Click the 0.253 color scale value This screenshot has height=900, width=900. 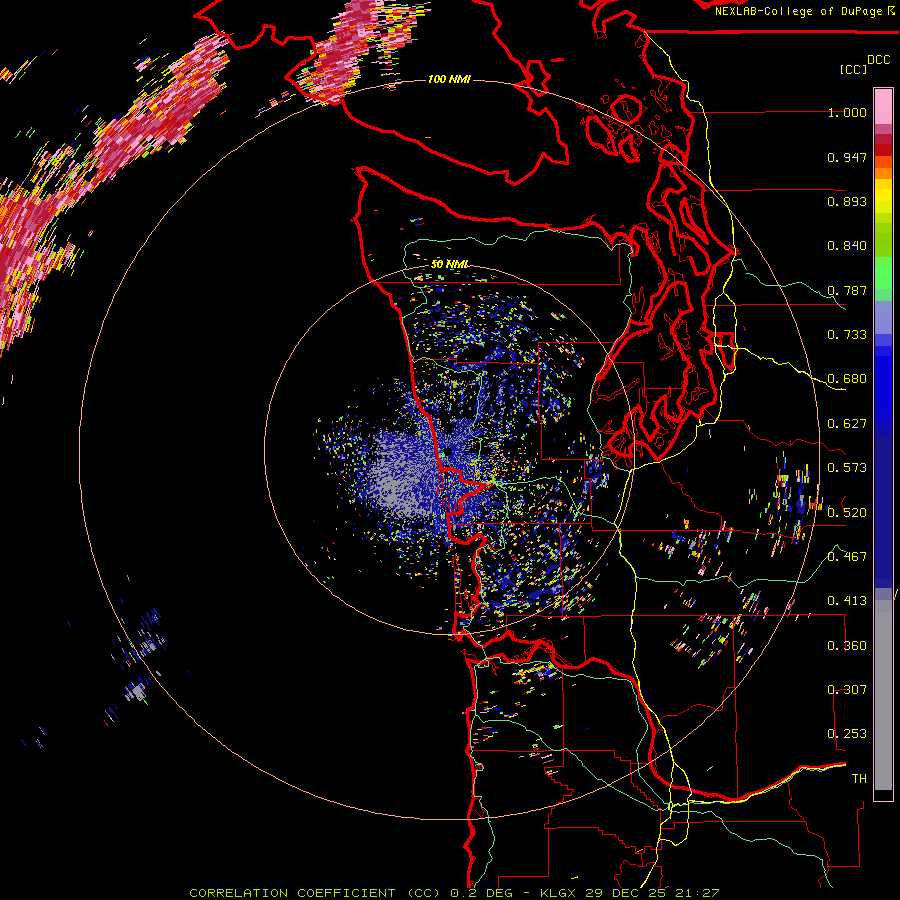click(x=847, y=734)
